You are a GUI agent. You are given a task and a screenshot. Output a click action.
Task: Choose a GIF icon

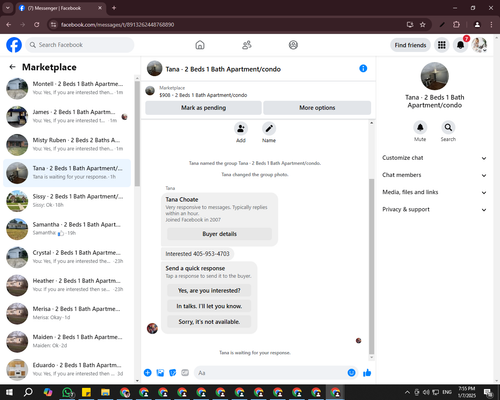(185, 373)
